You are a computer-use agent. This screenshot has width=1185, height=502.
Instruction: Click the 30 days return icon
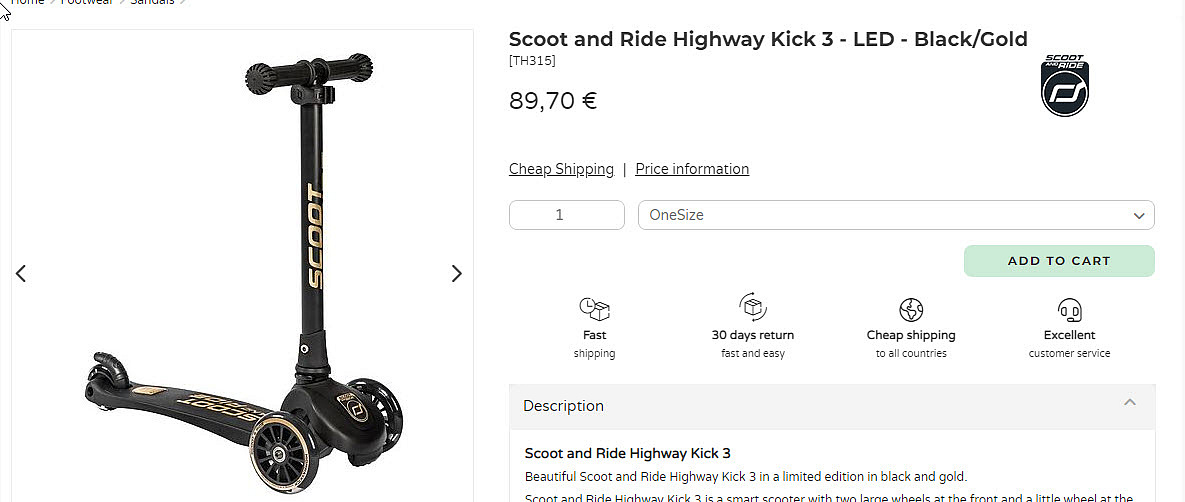tap(753, 307)
